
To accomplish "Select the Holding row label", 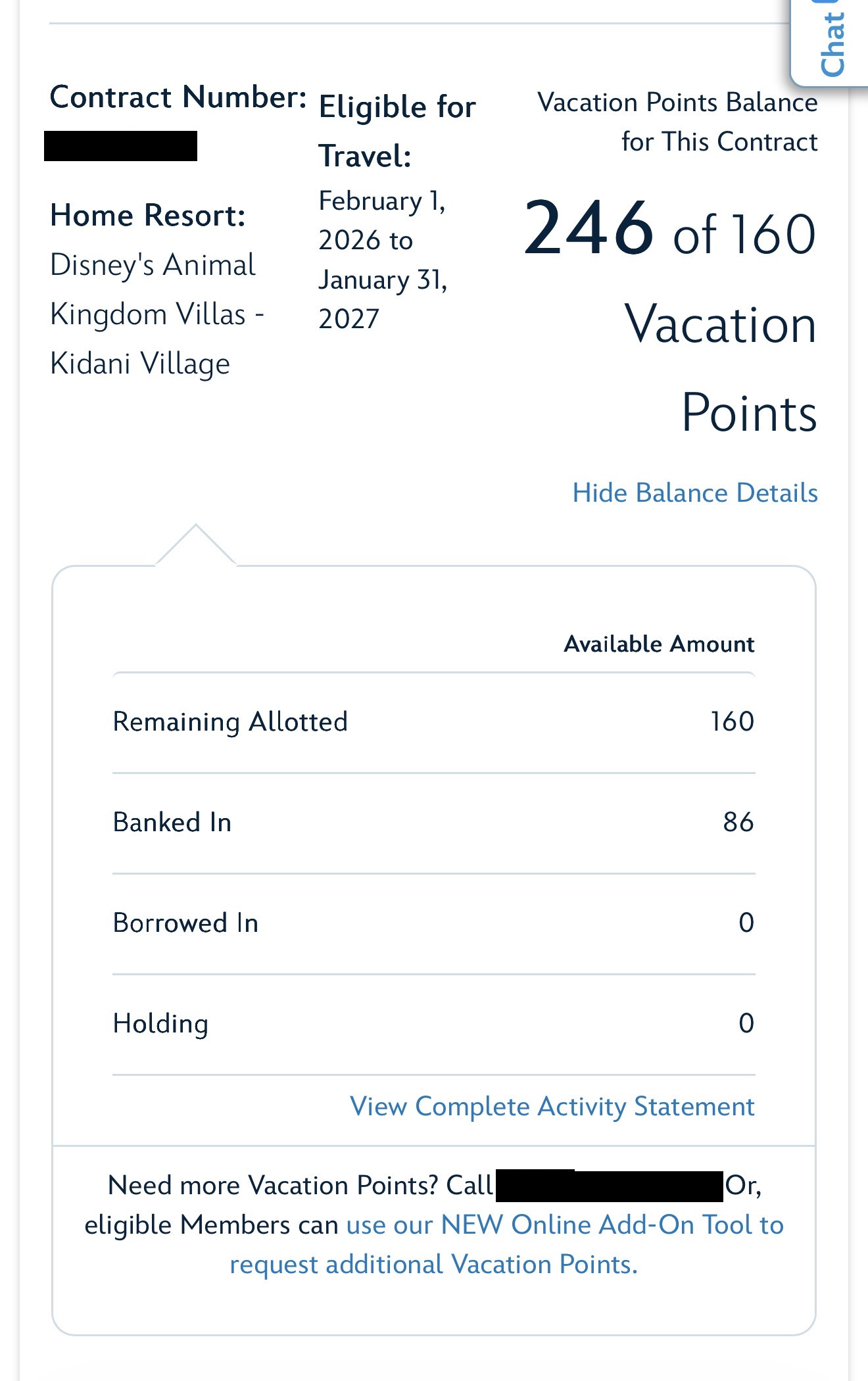I will [x=161, y=1024].
